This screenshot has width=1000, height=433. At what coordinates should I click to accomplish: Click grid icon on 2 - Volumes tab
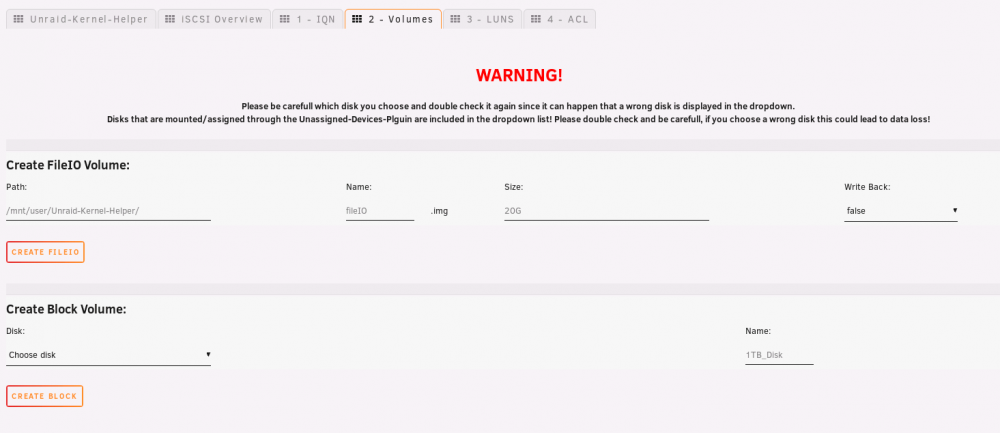357,19
